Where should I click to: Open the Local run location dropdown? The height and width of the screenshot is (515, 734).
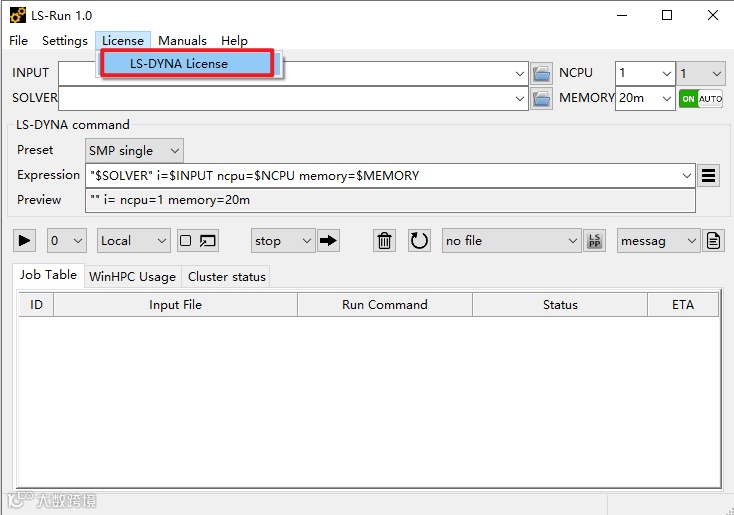[133, 241]
